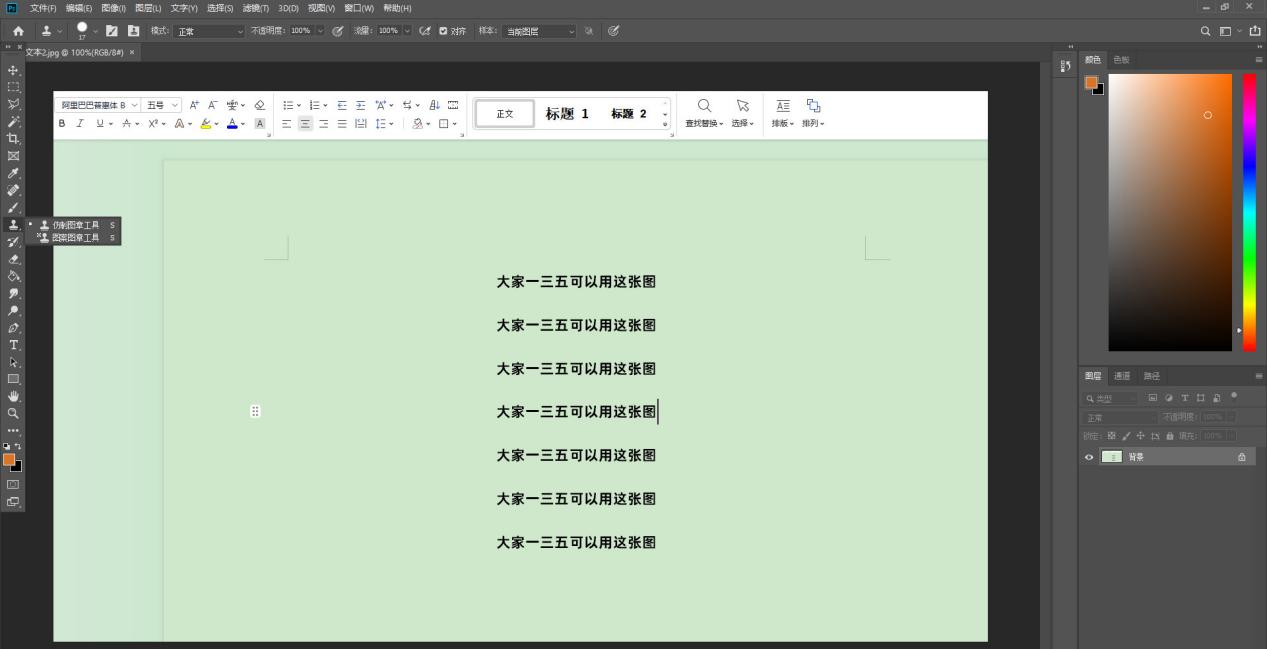Open the 样本 (Sample) 当前图层 dropdown
This screenshot has height=649, width=1267.
539,31
